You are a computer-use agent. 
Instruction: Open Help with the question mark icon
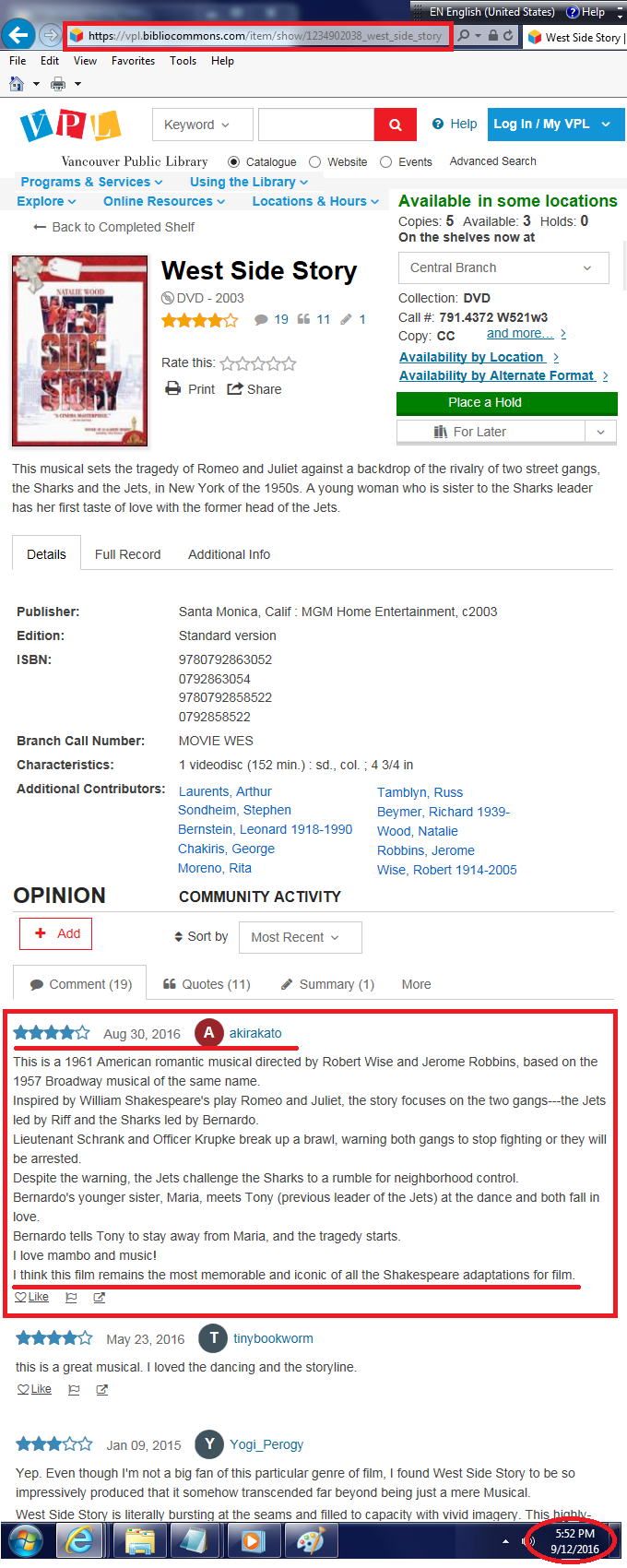click(438, 124)
